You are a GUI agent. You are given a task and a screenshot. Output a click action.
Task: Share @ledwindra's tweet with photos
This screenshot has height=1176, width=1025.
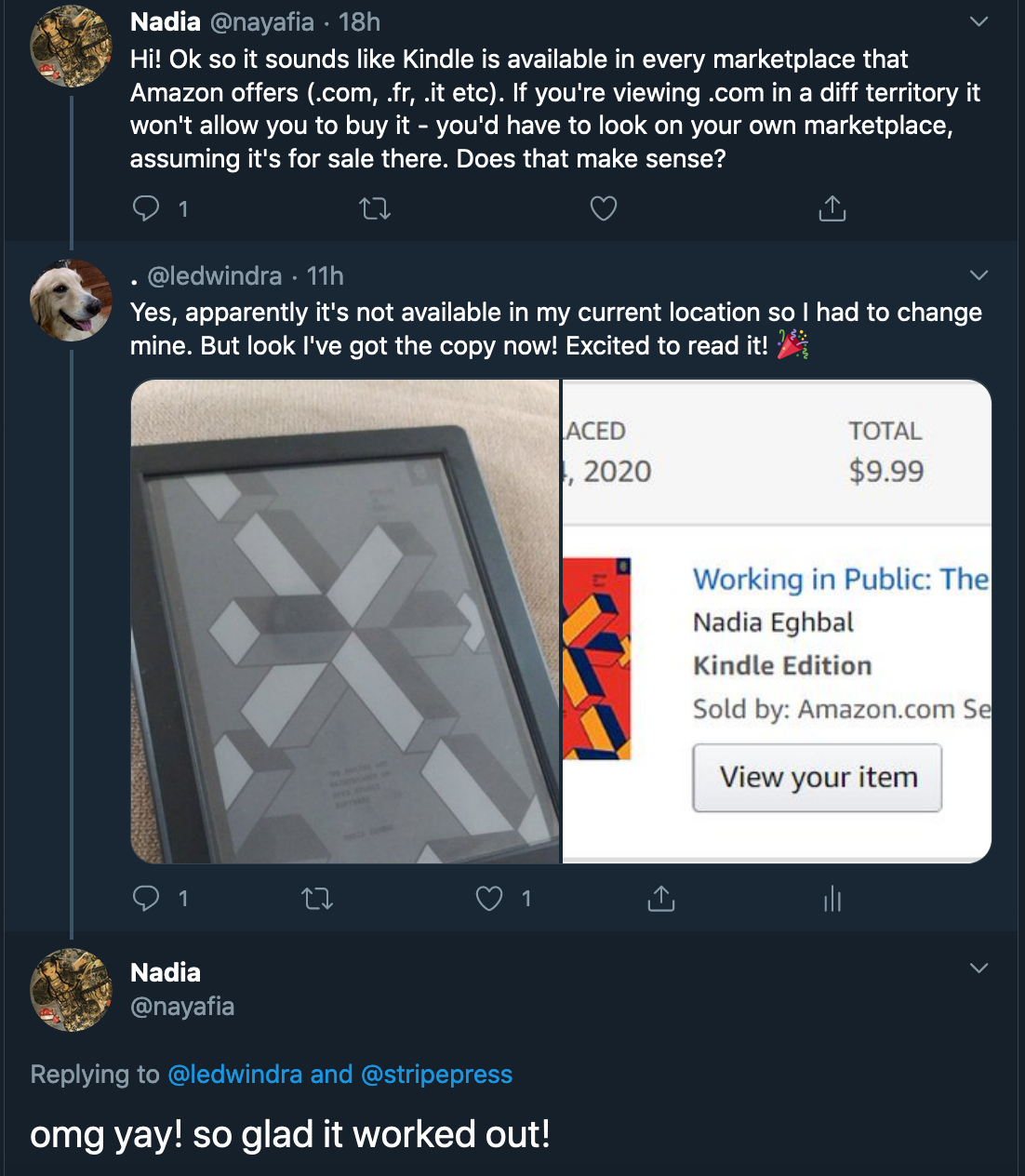click(660, 898)
